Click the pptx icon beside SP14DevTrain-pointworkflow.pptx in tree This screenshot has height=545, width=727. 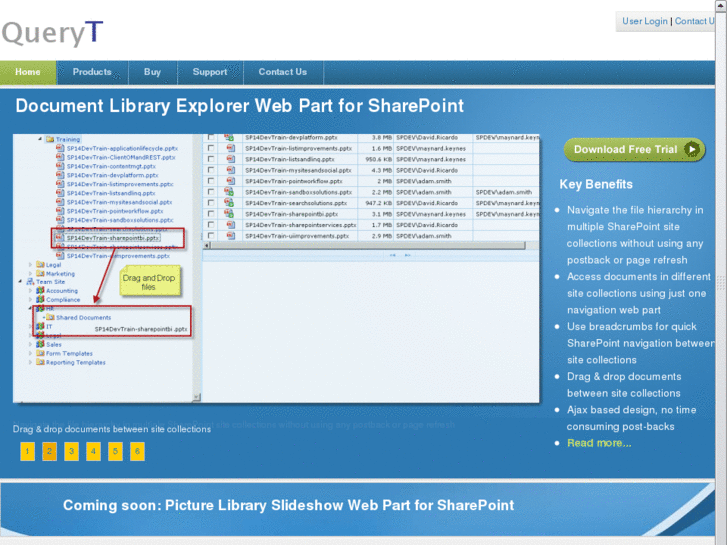coord(60,211)
